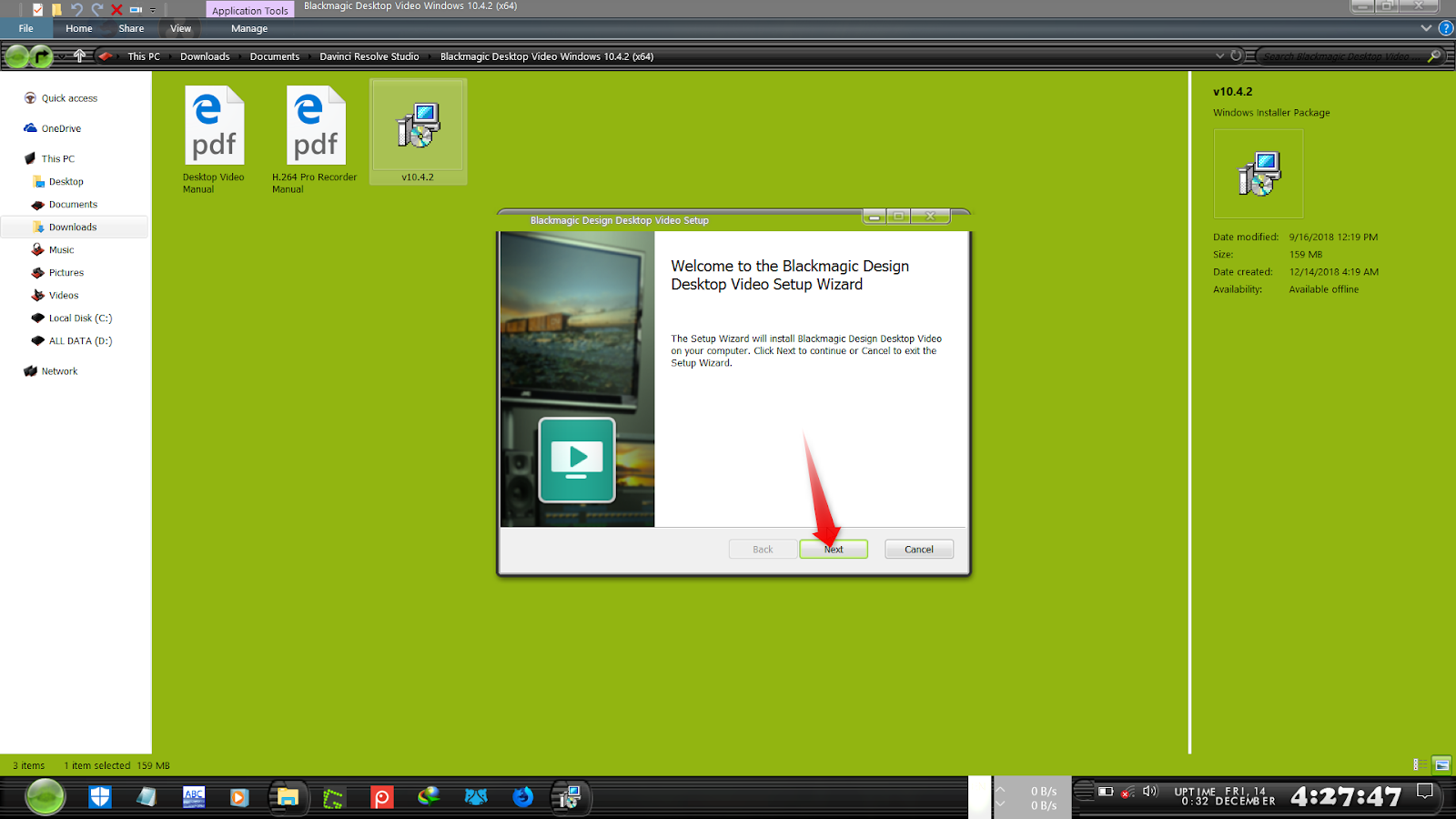The image size is (1456, 819).
Task: Open recent locations dropdown beside navigation buttons
Action: [61, 56]
